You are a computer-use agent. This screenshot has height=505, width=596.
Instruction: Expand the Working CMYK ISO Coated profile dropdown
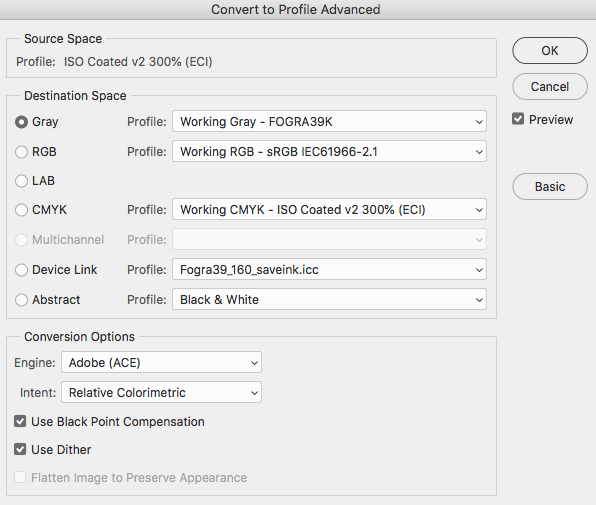point(329,209)
